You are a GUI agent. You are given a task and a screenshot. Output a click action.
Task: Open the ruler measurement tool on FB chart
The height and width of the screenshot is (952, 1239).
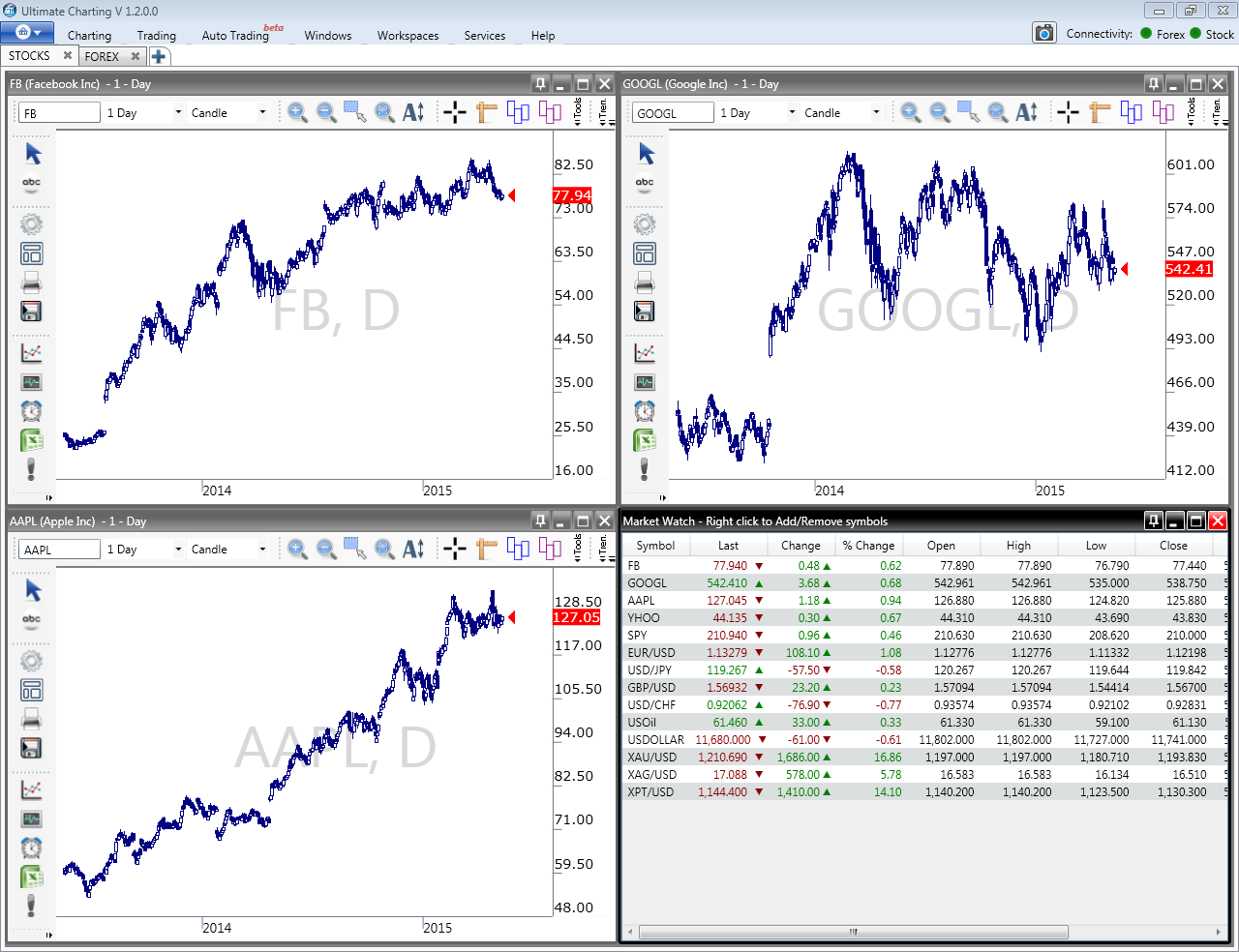(x=486, y=112)
